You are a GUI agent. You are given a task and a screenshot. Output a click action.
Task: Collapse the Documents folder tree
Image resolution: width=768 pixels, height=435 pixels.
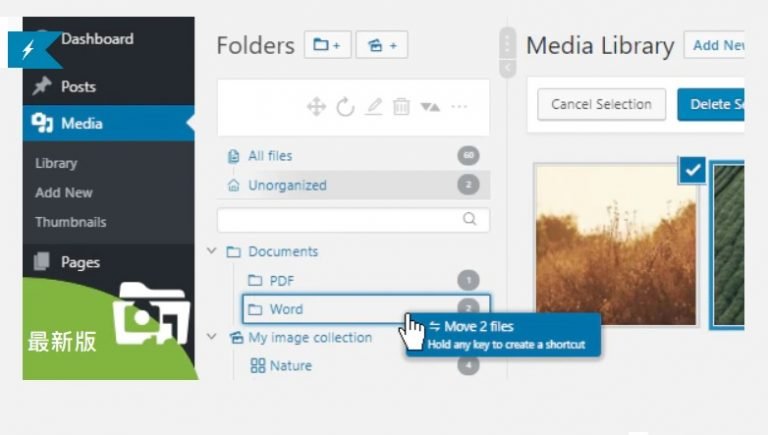pyautogui.click(x=212, y=251)
